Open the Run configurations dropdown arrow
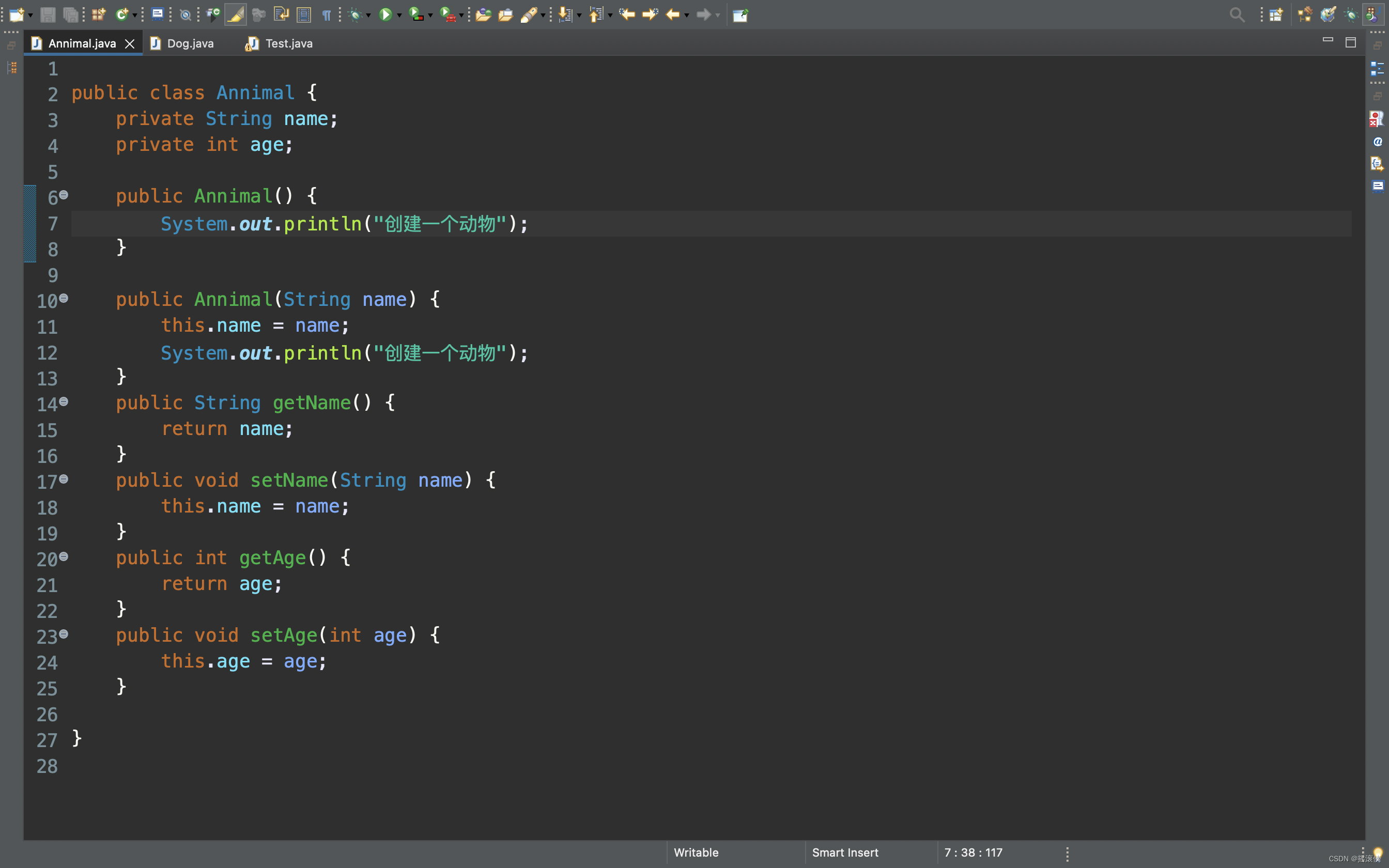1389x868 pixels. click(x=399, y=16)
